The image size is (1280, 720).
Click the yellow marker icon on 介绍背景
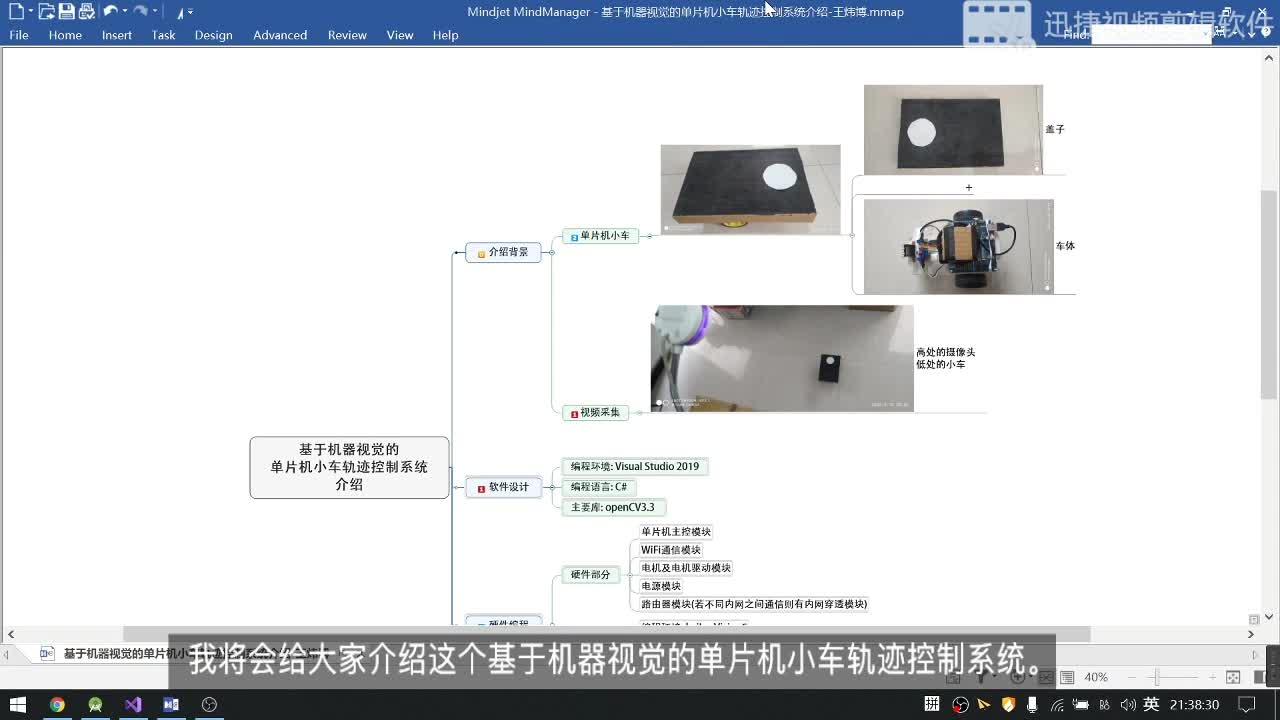pos(481,253)
